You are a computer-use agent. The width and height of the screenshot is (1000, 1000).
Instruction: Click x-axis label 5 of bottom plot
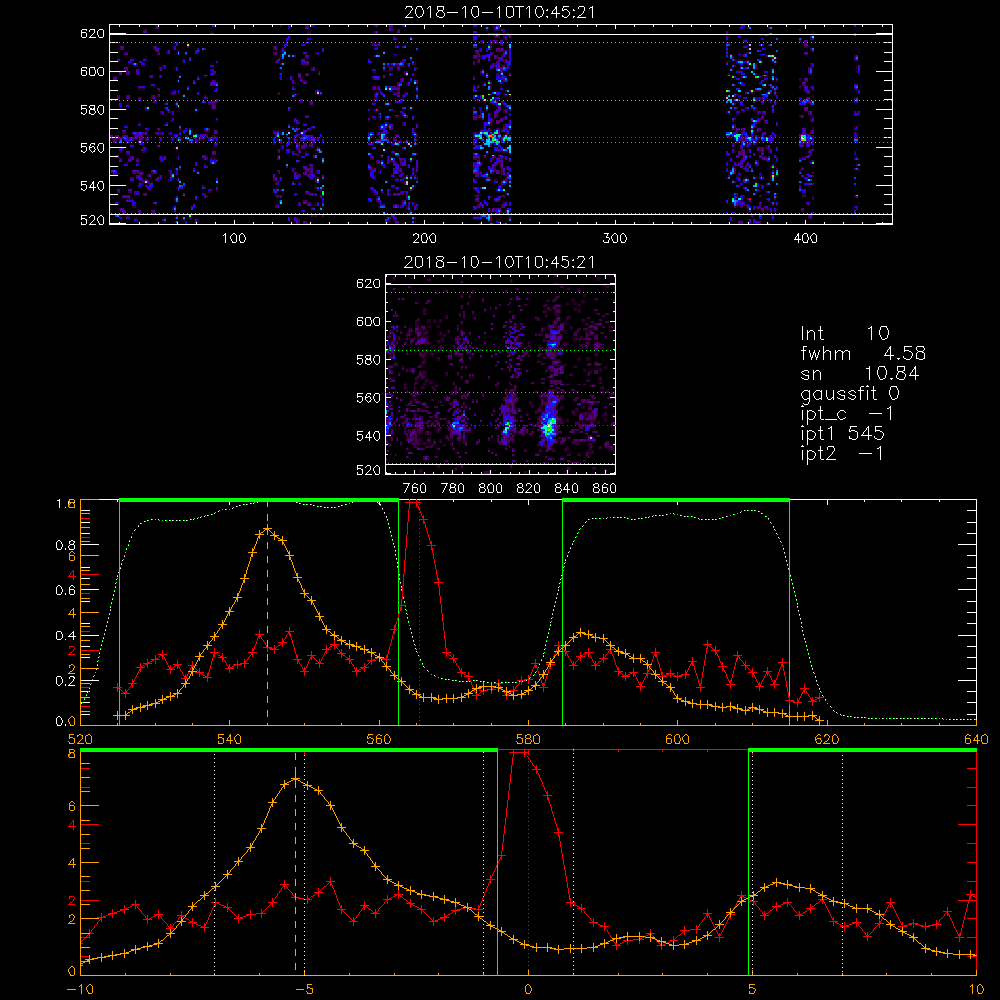tap(752, 989)
